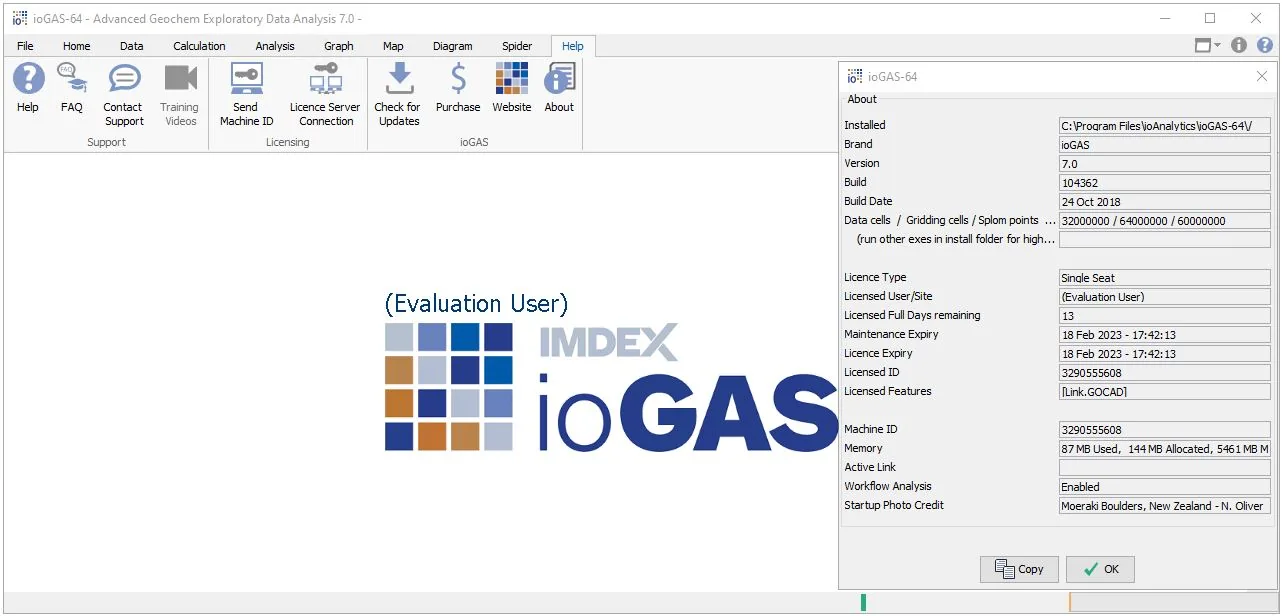Click the ioGAS app icon in the main title bar
Screen dimensions: 1282x616
pyautogui.click(x=19, y=18)
